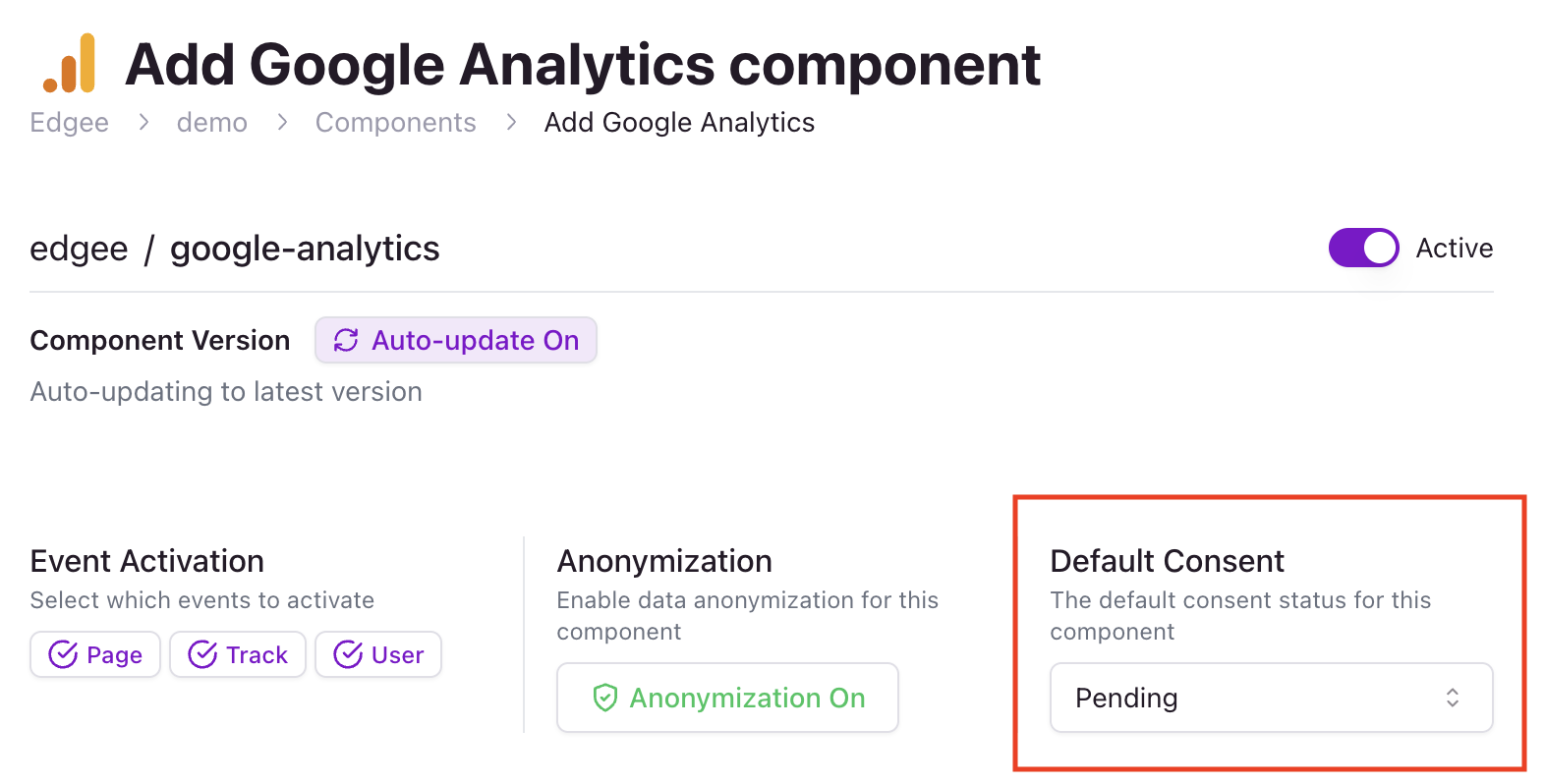Navigate to Components in the breadcrumb

click(396, 123)
